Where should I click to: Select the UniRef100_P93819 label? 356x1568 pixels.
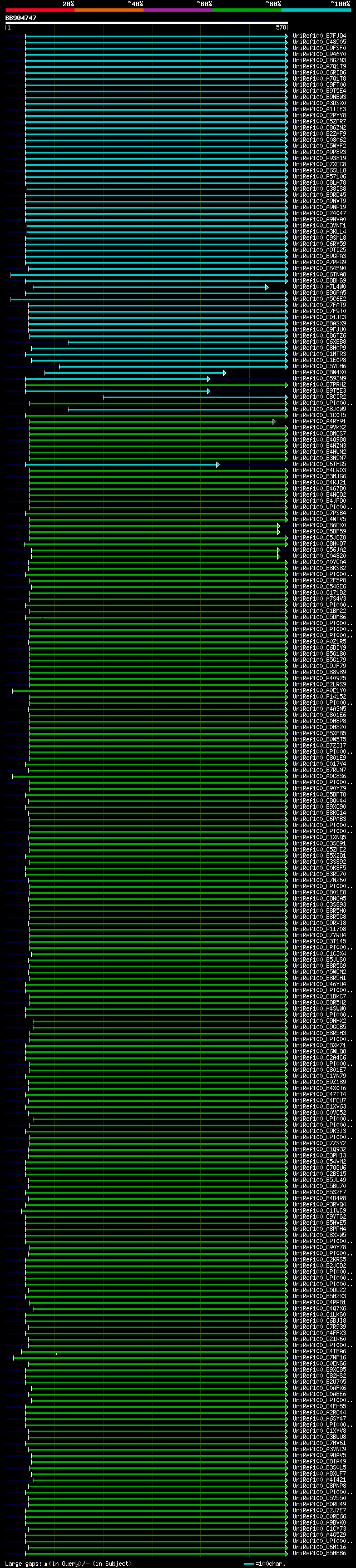pyautogui.click(x=319, y=159)
